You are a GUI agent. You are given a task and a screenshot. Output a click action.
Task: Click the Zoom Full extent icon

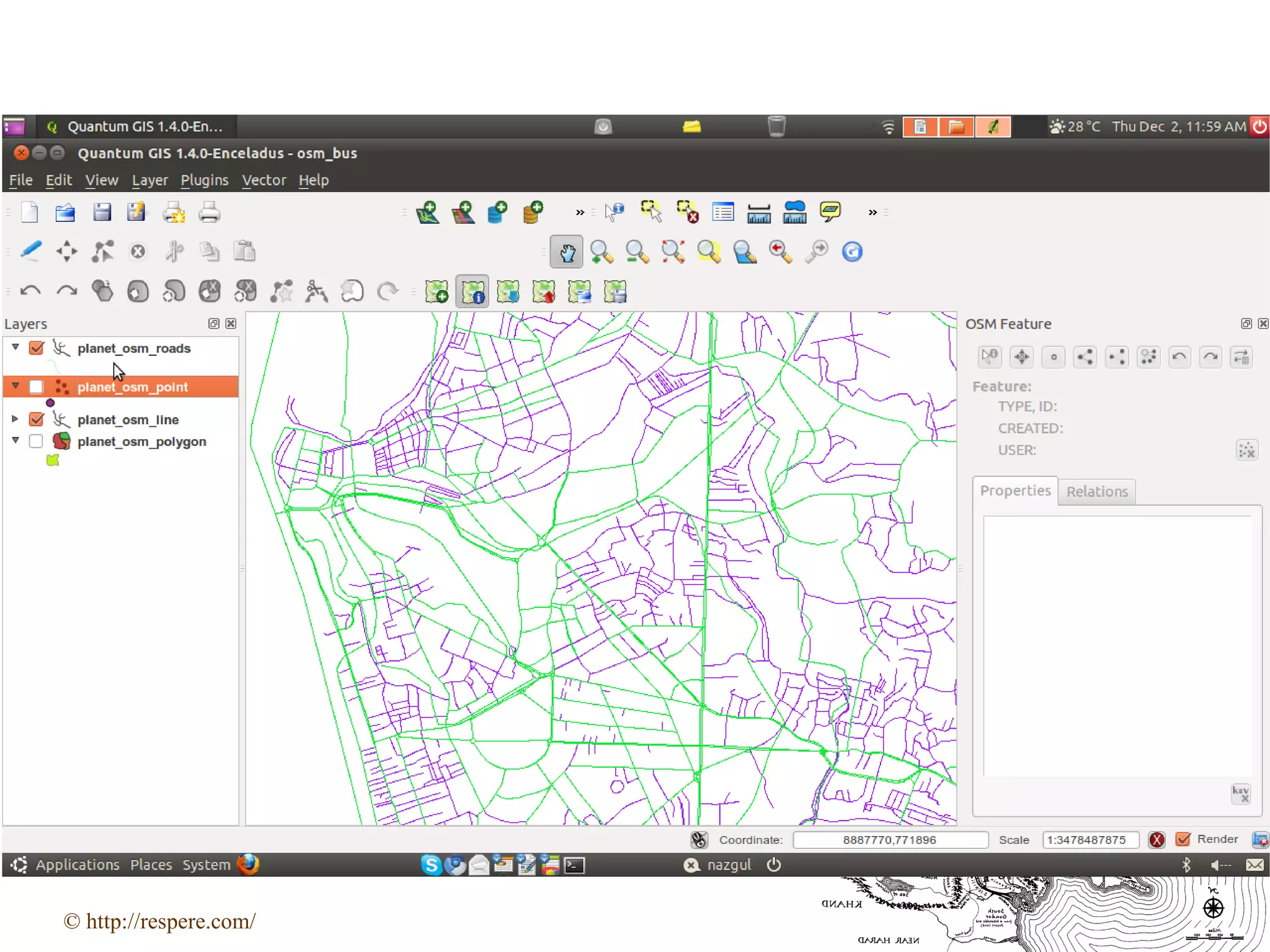point(673,252)
